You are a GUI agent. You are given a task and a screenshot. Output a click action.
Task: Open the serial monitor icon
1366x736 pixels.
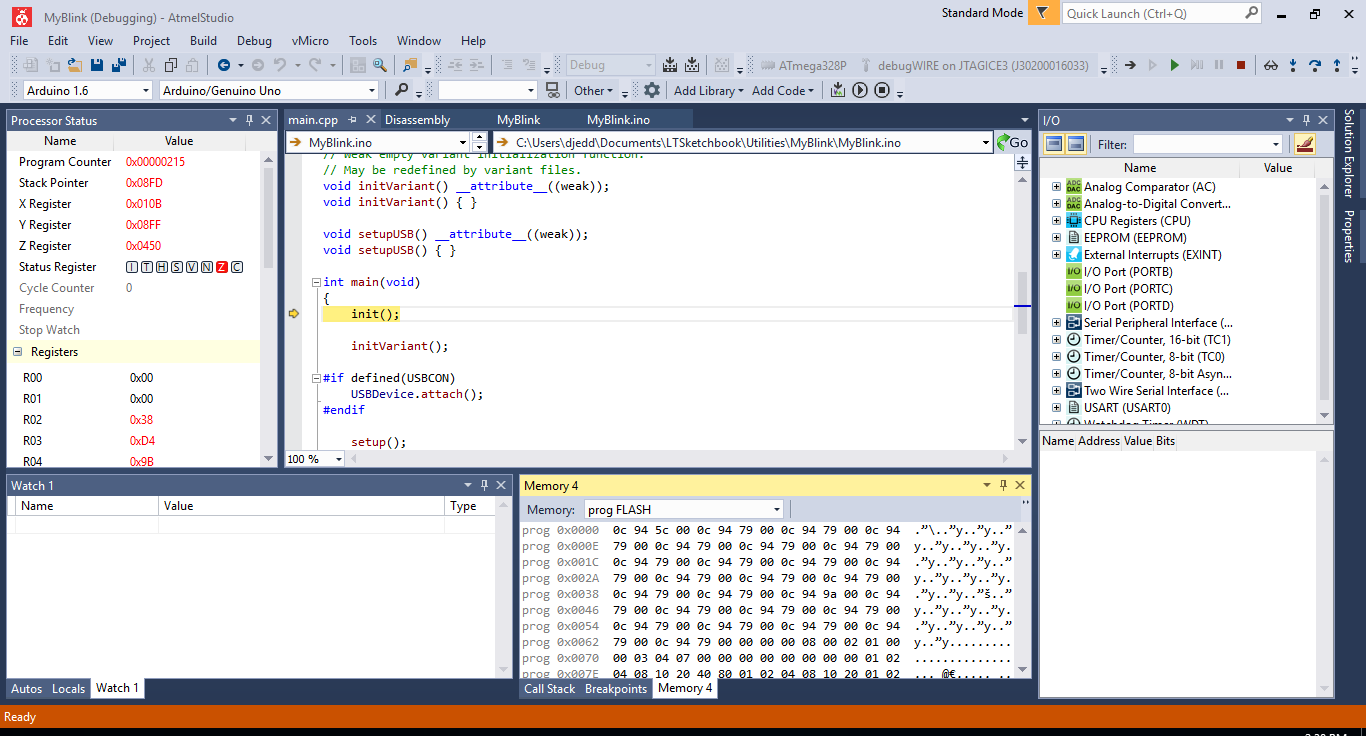(x=552, y=90)
